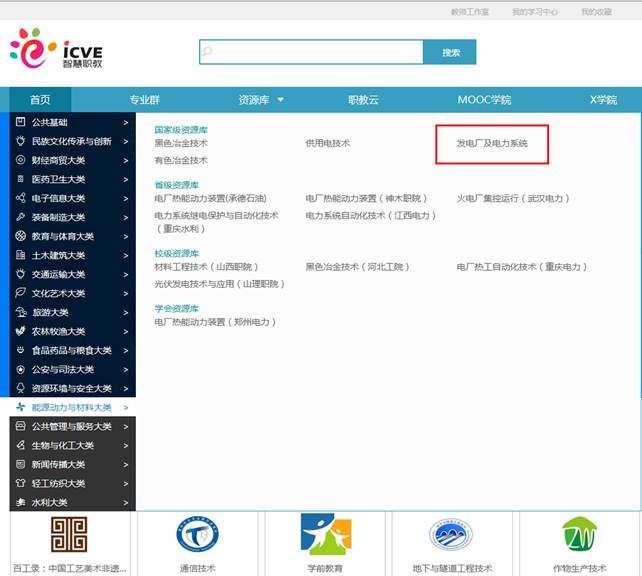Open 发电厂及电力系统 resource link
This screenshot has width=642, height=576.
click(x=492, y=143)
